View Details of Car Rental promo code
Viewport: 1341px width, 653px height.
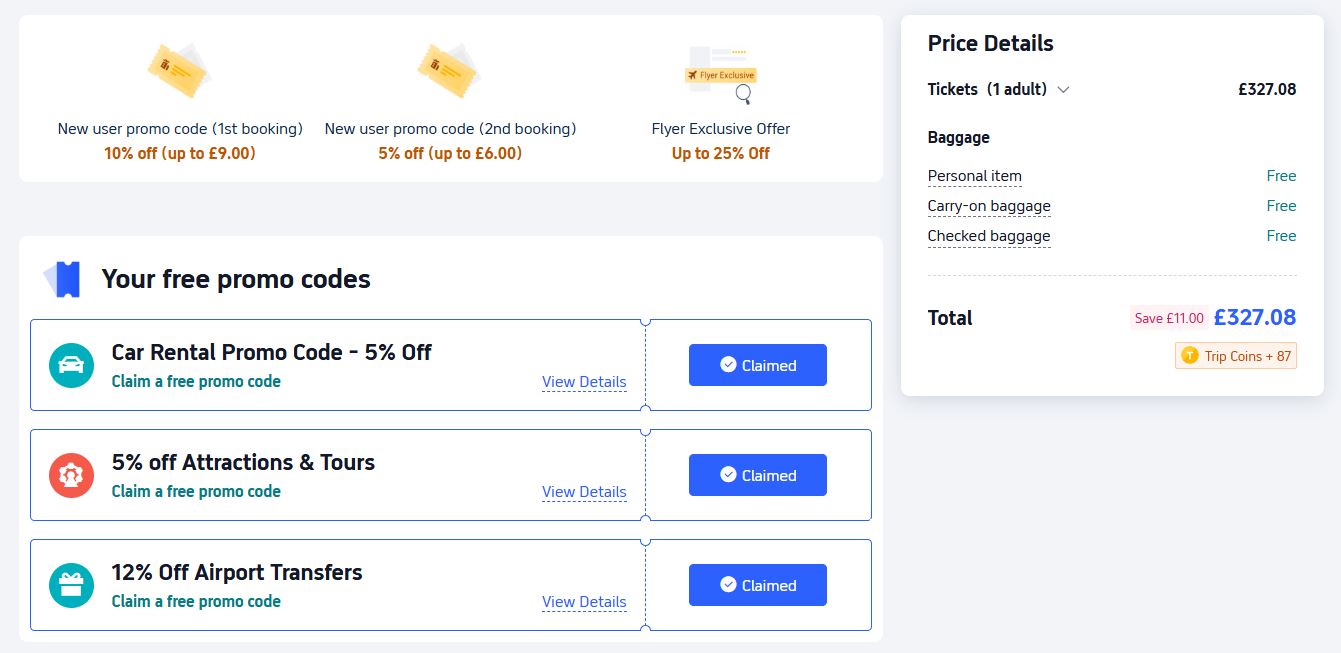[584, 382]
